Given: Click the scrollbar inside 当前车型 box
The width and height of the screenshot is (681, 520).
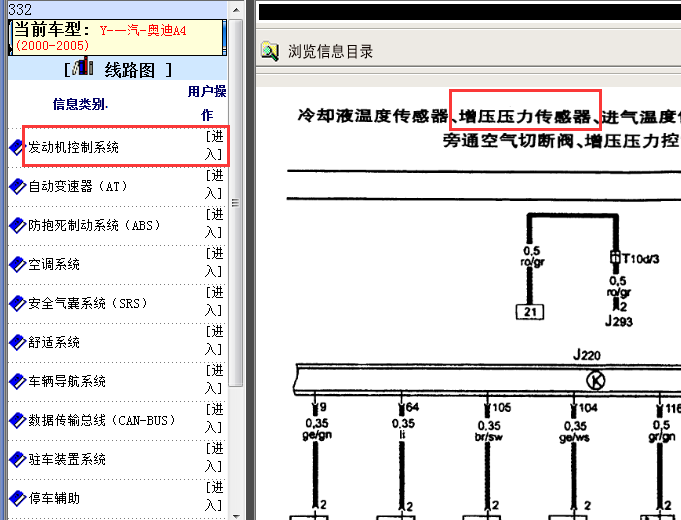Looking at the screenshot, I should click(x=225, y=37).
